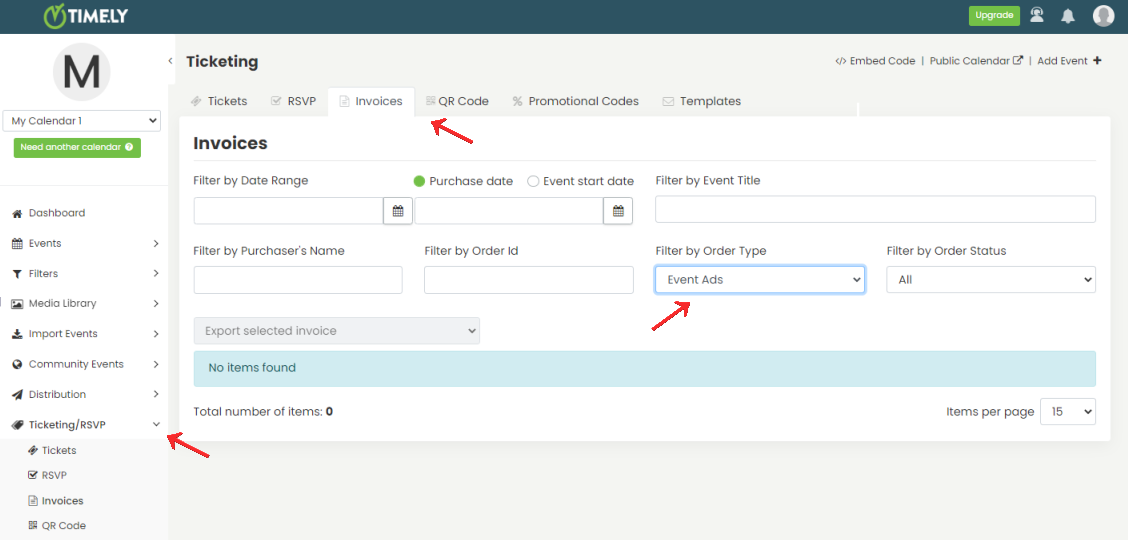The image size is (1128, 540).
Task: Expand the Community Events chevron
Action: (x=156, y=365)
